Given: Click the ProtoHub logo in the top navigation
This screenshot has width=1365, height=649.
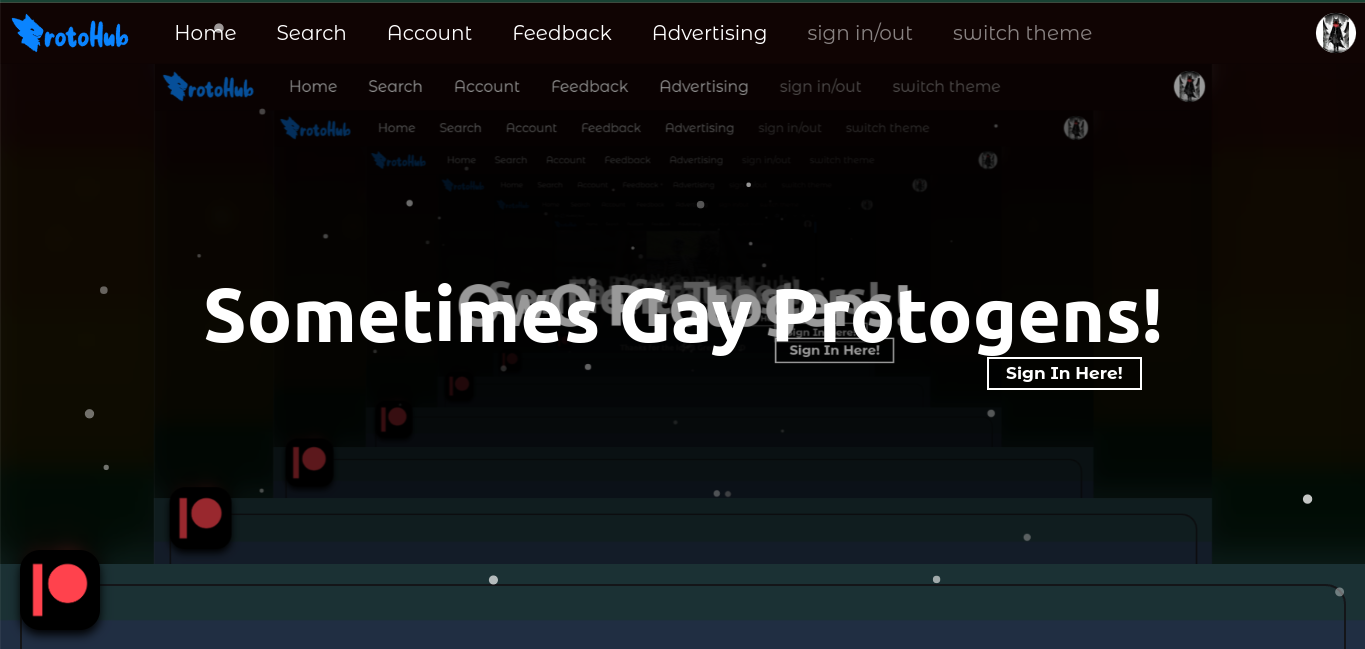Looking at the screenshot, I should 70,33.
